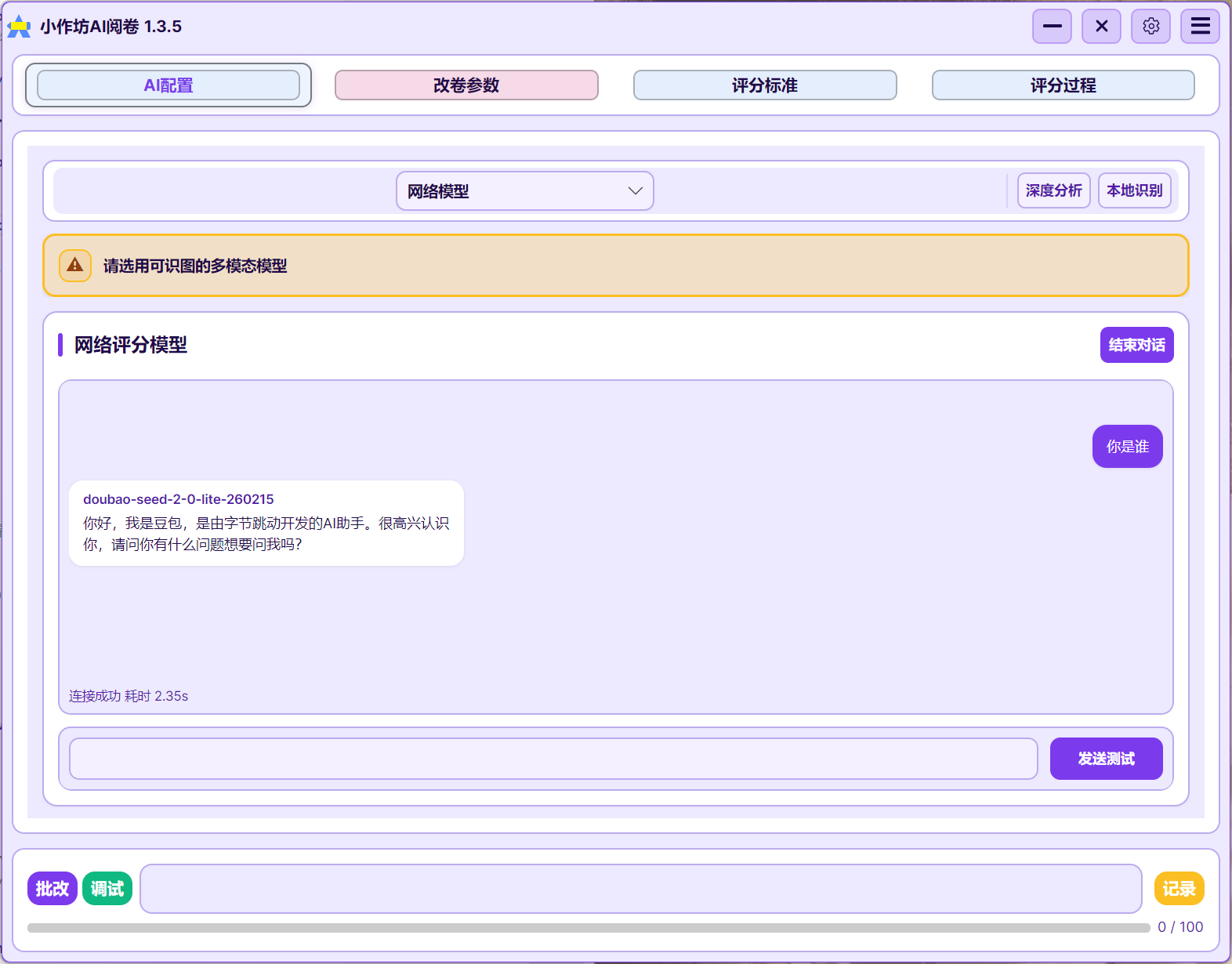Click the 0 / 100 progress bar
This screenshot has height=964, width=1232.
588,928
